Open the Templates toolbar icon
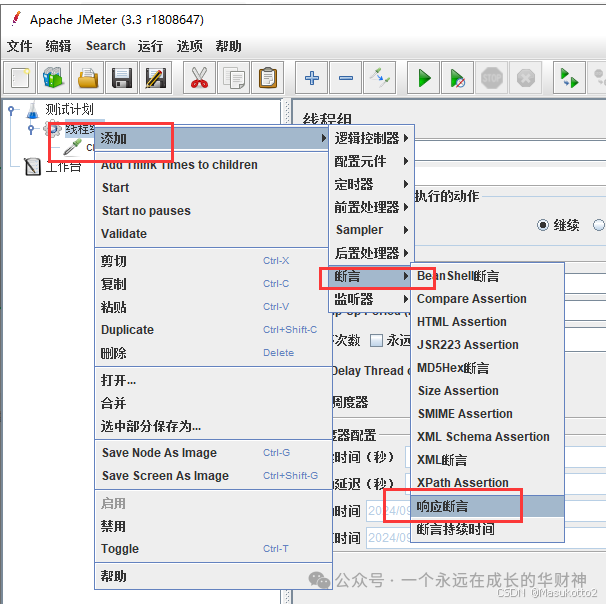 point(53,77)
